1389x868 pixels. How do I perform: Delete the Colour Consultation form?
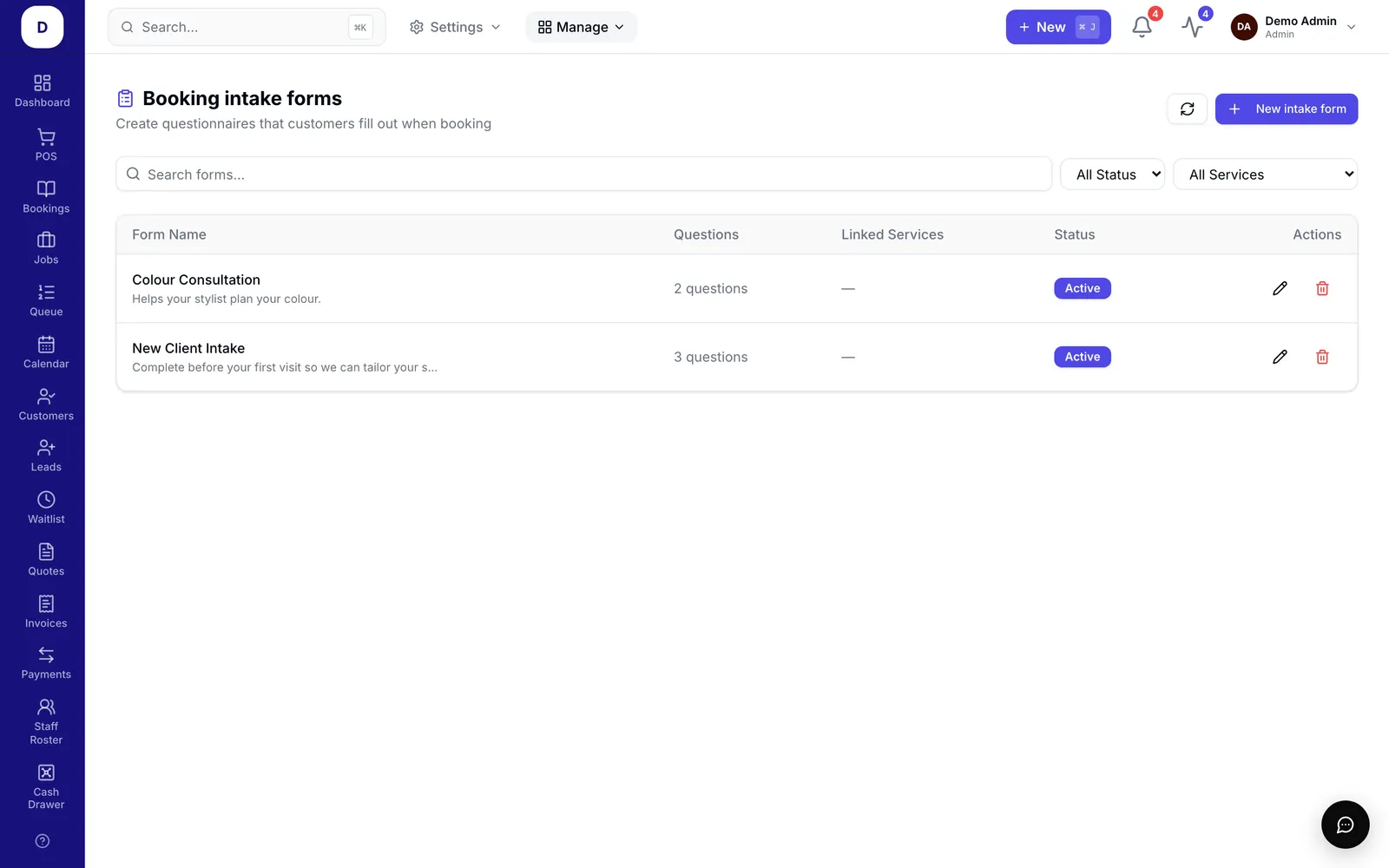pyautogui.click(x=1322, y=288)
